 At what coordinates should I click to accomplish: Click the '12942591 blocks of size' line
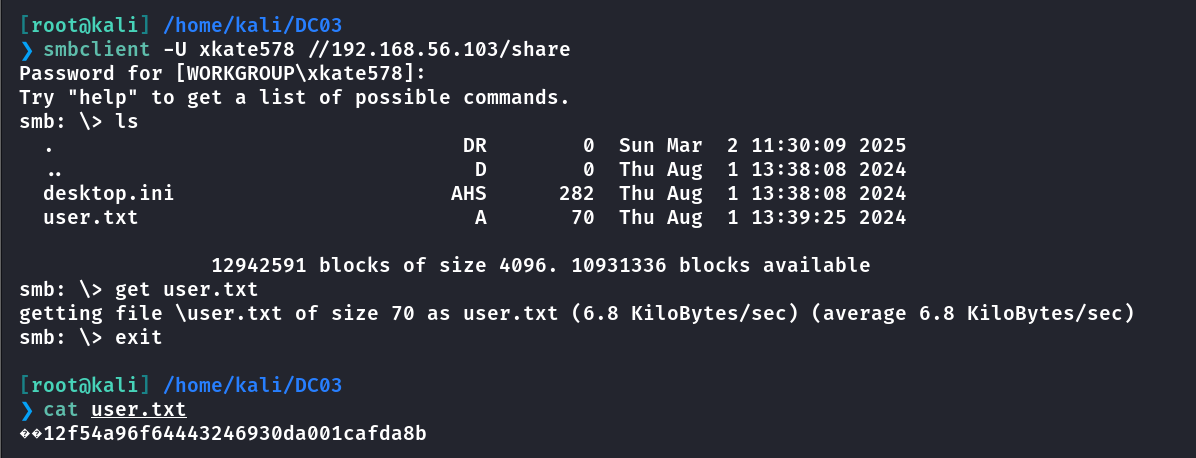[541, 266]
